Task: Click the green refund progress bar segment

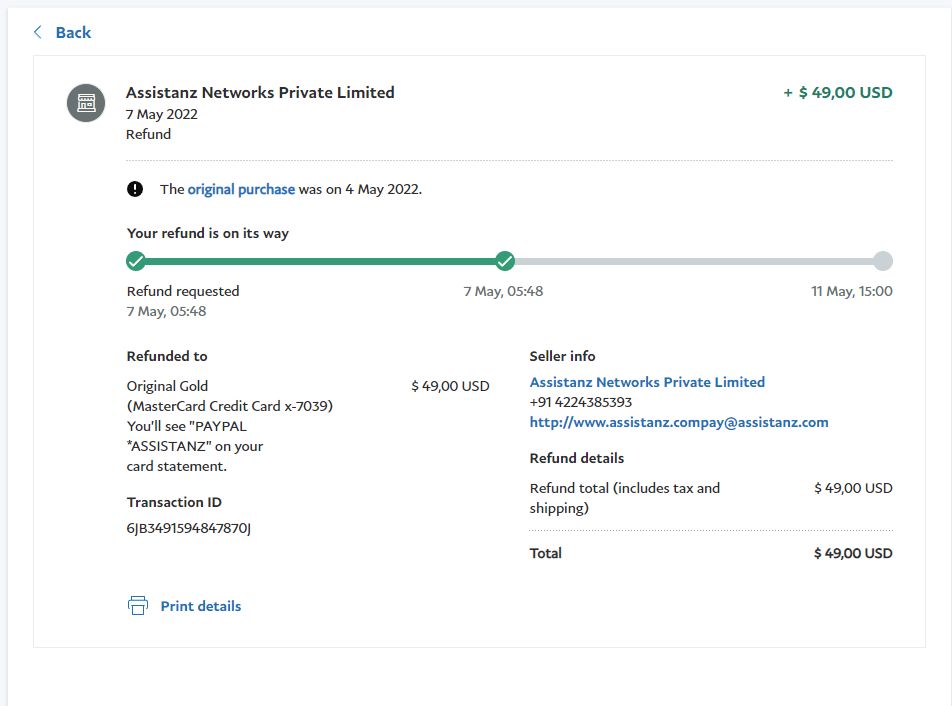Action: [x=320, y=262]
